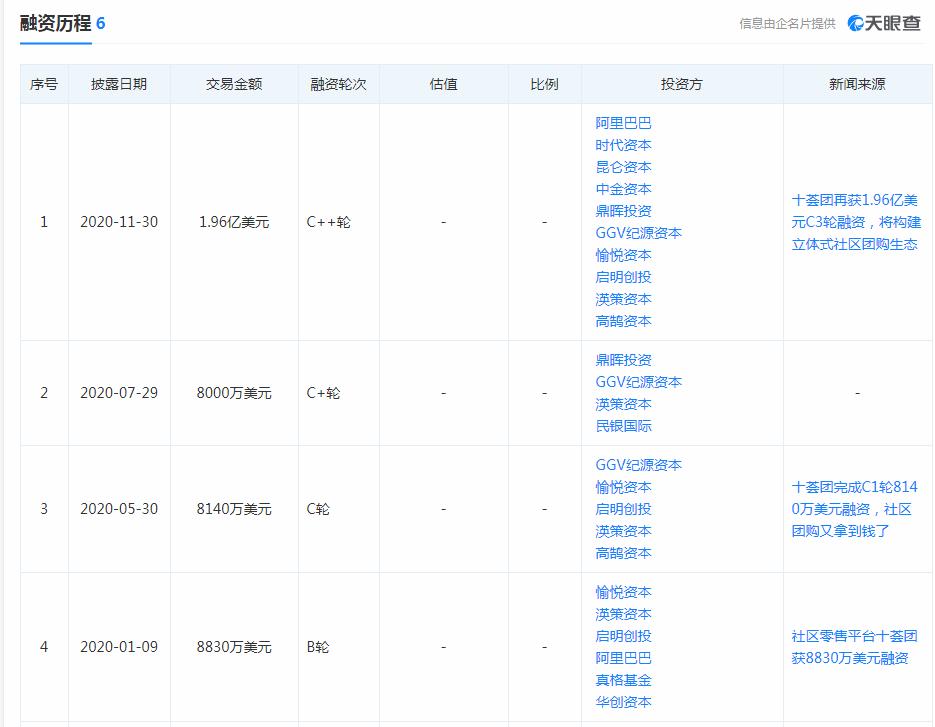
Task: Click 鼎晖投资 in the 2020-07-29 row
Action: click(x=623, y=360)
